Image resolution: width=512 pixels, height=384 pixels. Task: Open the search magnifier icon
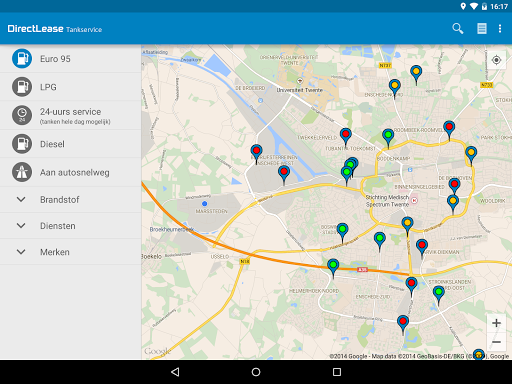pos(458,29)
